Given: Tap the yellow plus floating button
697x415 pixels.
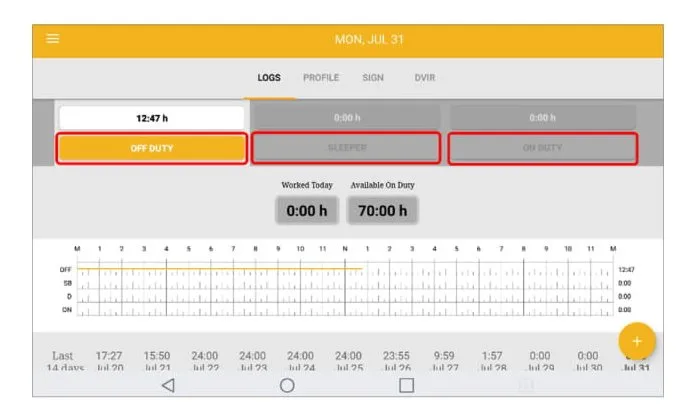Looking at the screenshot, I should coord(637,341).
